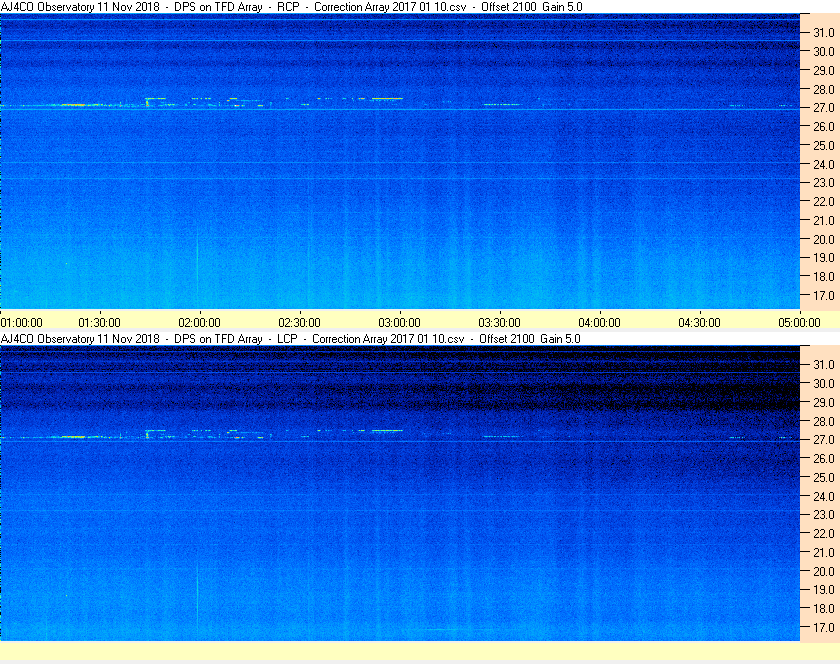This screenshot has width=840, height=664.
Task: Select the 05:00:00 time axis label
Action: [x=799, y=323]
